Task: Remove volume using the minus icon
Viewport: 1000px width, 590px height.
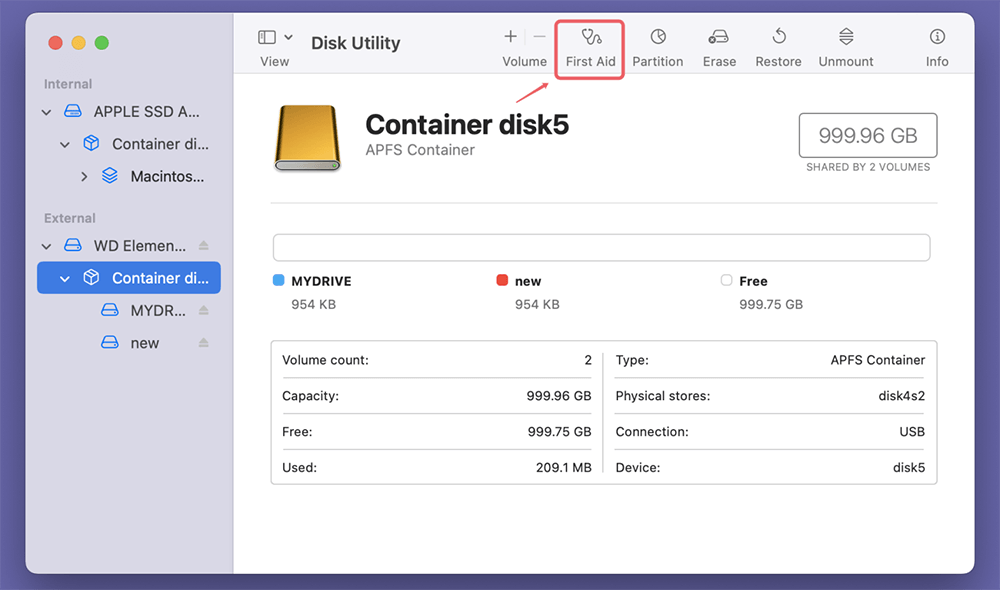Action: pos(540,37)
